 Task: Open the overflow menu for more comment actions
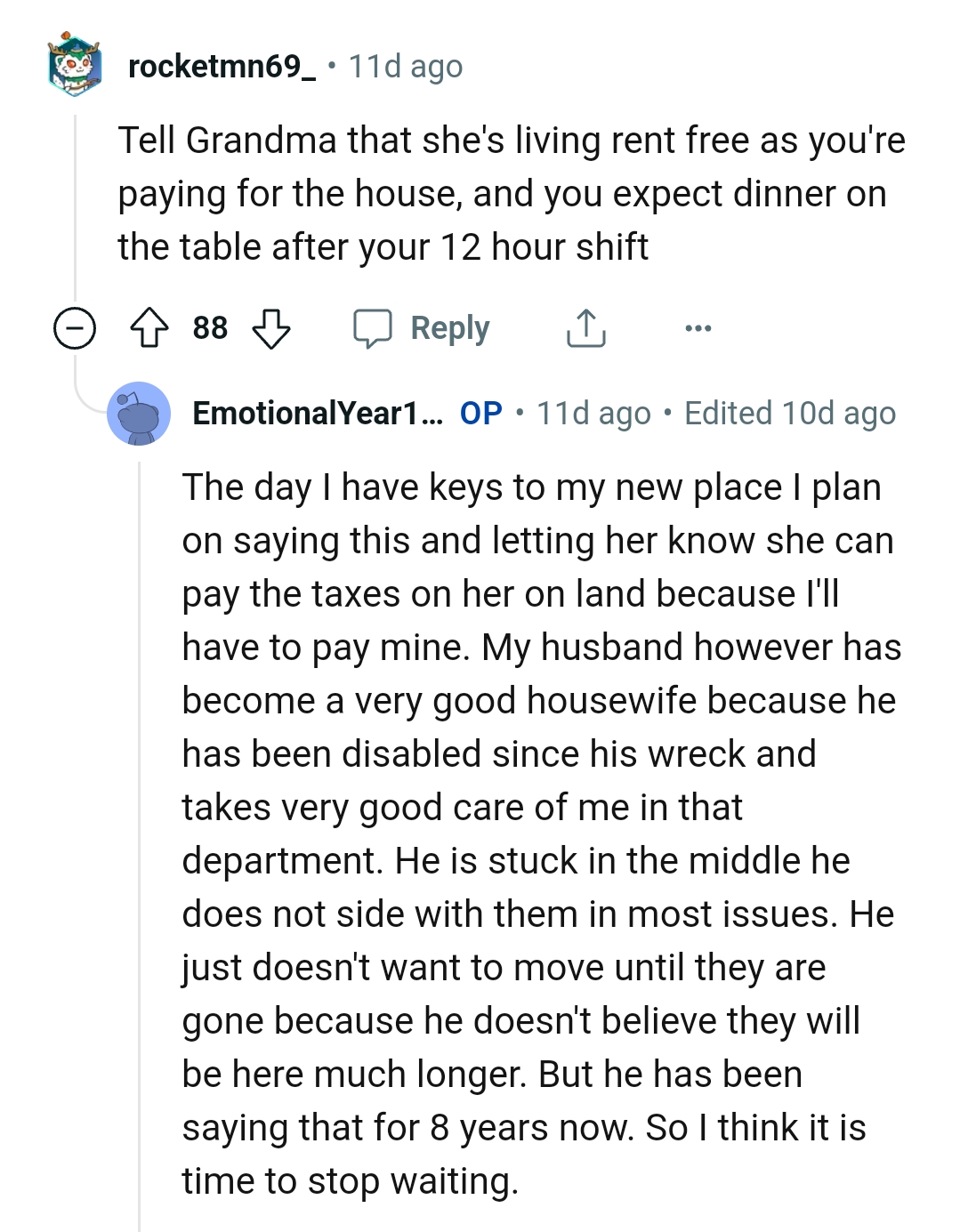699,326
